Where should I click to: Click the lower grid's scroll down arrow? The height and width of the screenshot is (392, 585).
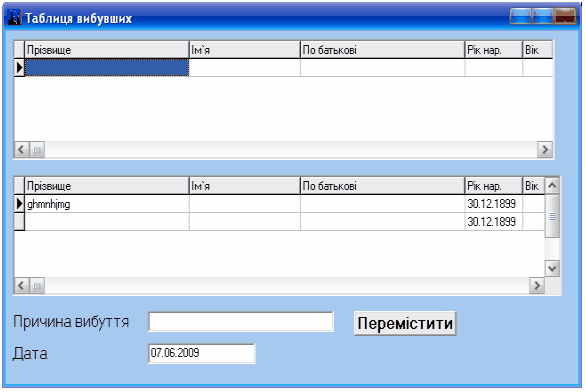(552, 269)
